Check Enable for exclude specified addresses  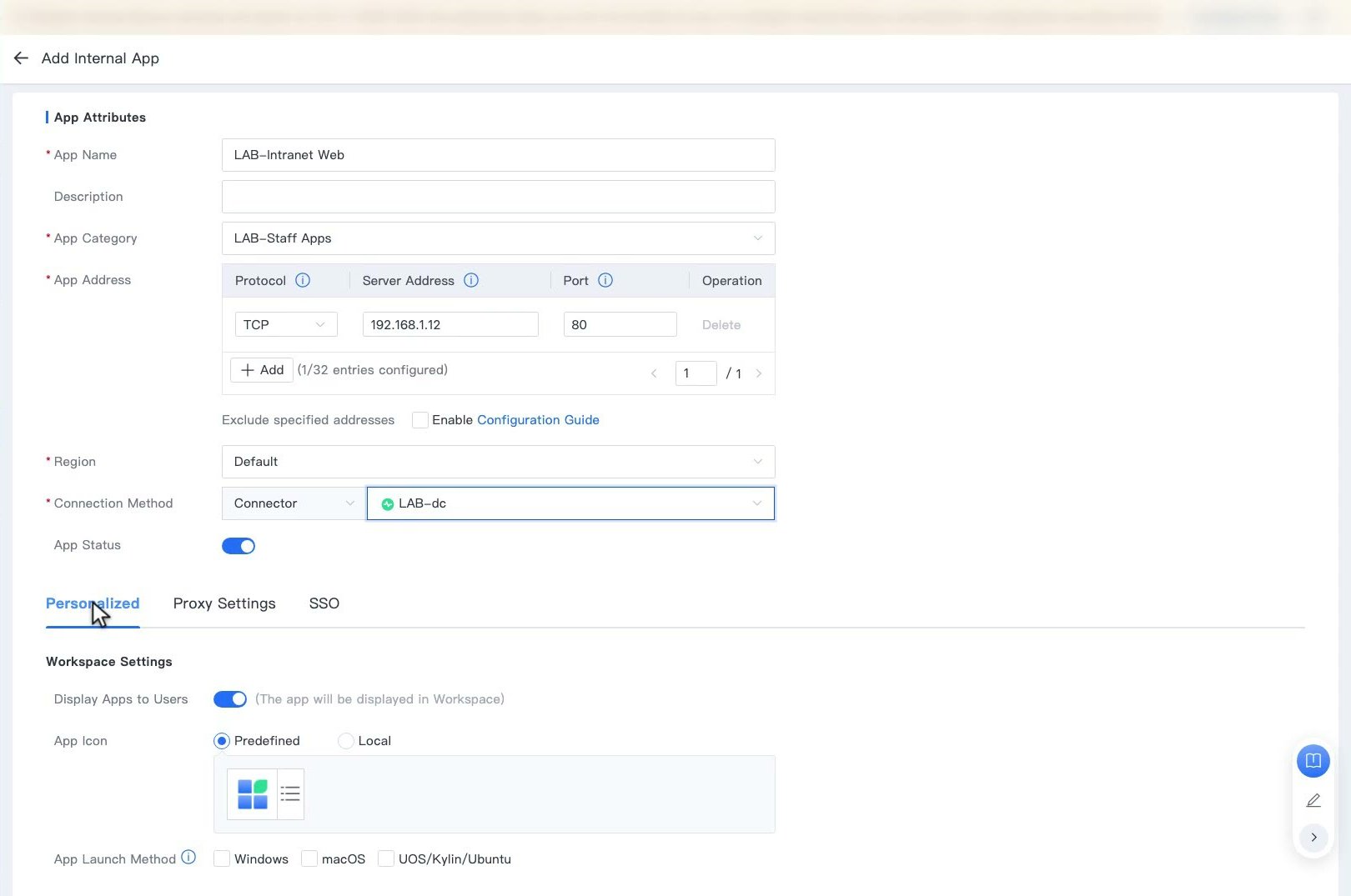(420, 420)
